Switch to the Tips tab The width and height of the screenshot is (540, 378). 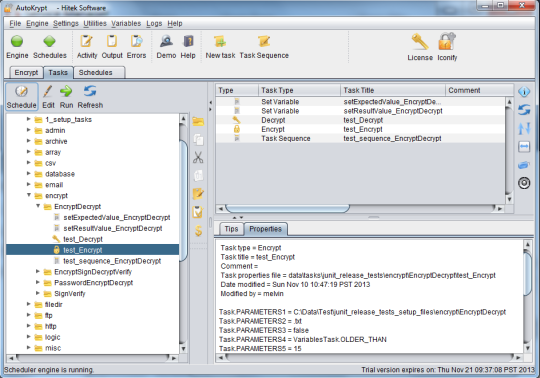click(x=231, y=229)
